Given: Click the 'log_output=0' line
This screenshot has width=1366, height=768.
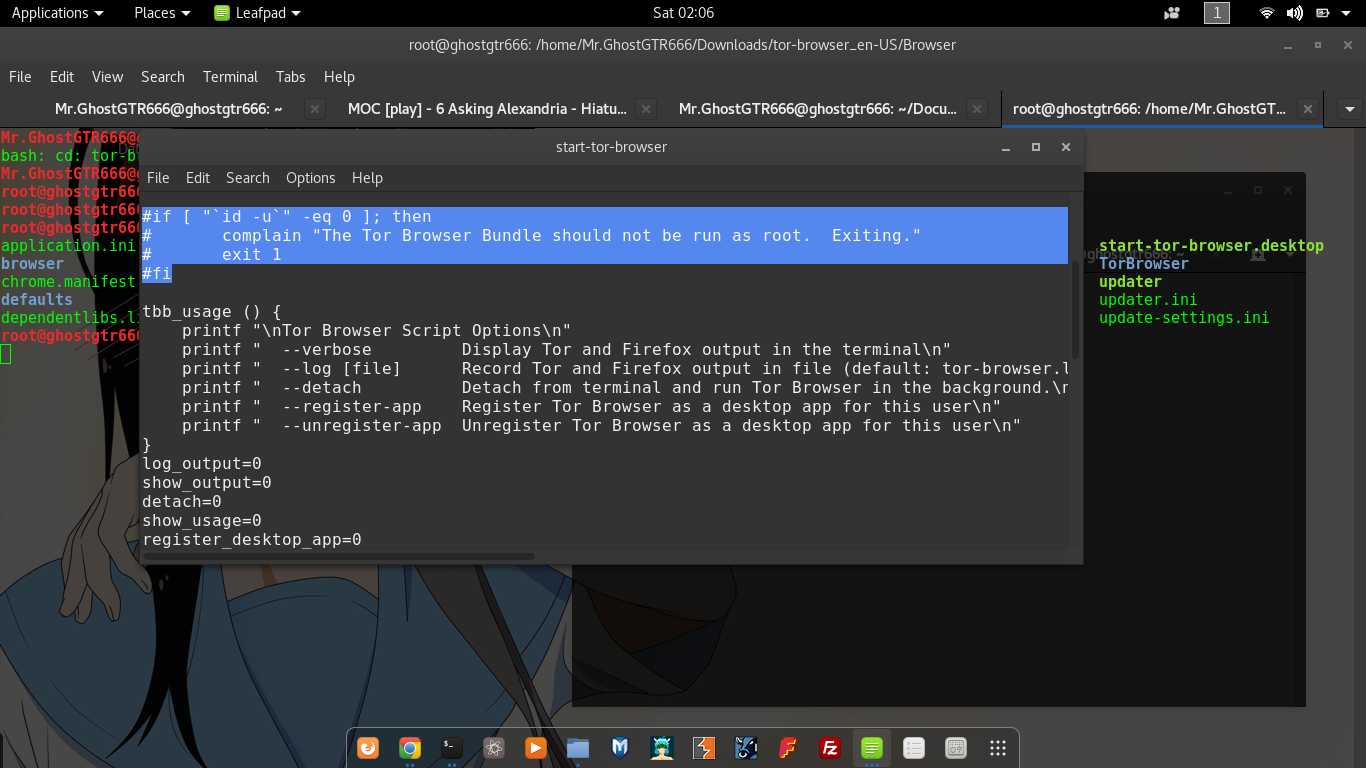Looking at the screenshot, I should click(x=202, y=464).
